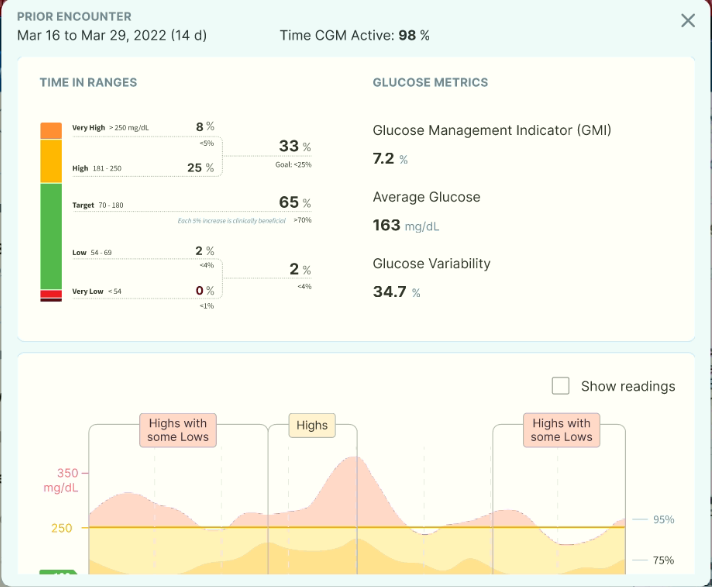
Task: Click the 250 threshold line label
Action: 61,528
